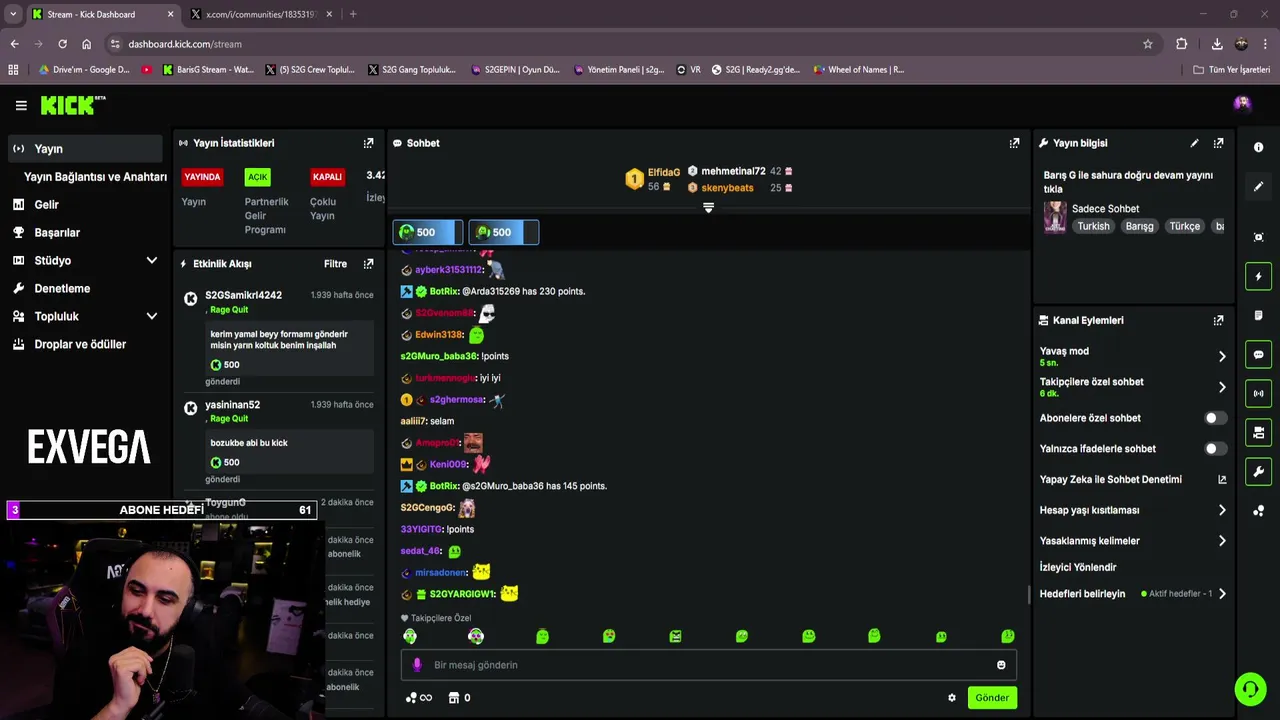Click the second 500 kicks gift button

tap(503, 232)
